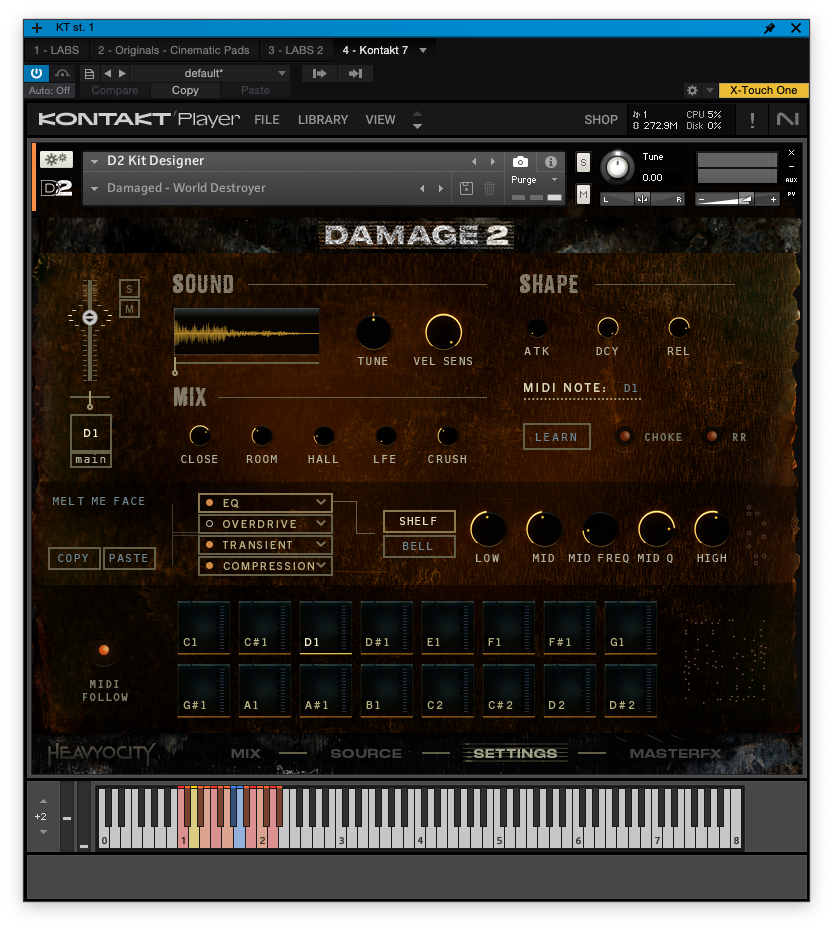Click the instrument volume slider in header
Image resolution: width=833 pixels, height=929 pixels.
738,200
